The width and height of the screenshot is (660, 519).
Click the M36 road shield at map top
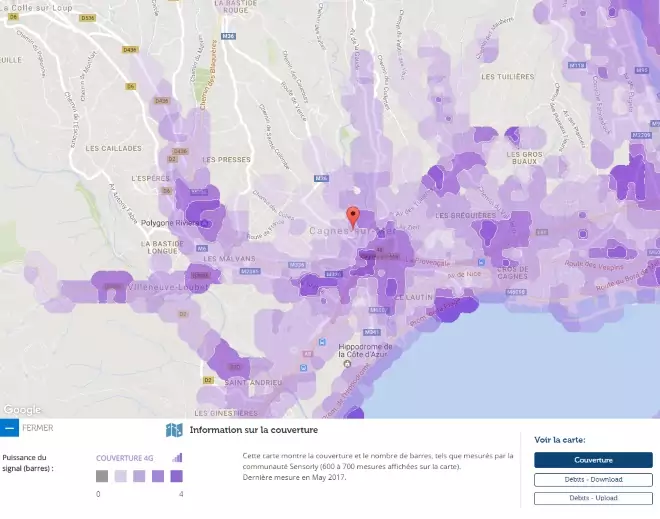click(229, 35)
